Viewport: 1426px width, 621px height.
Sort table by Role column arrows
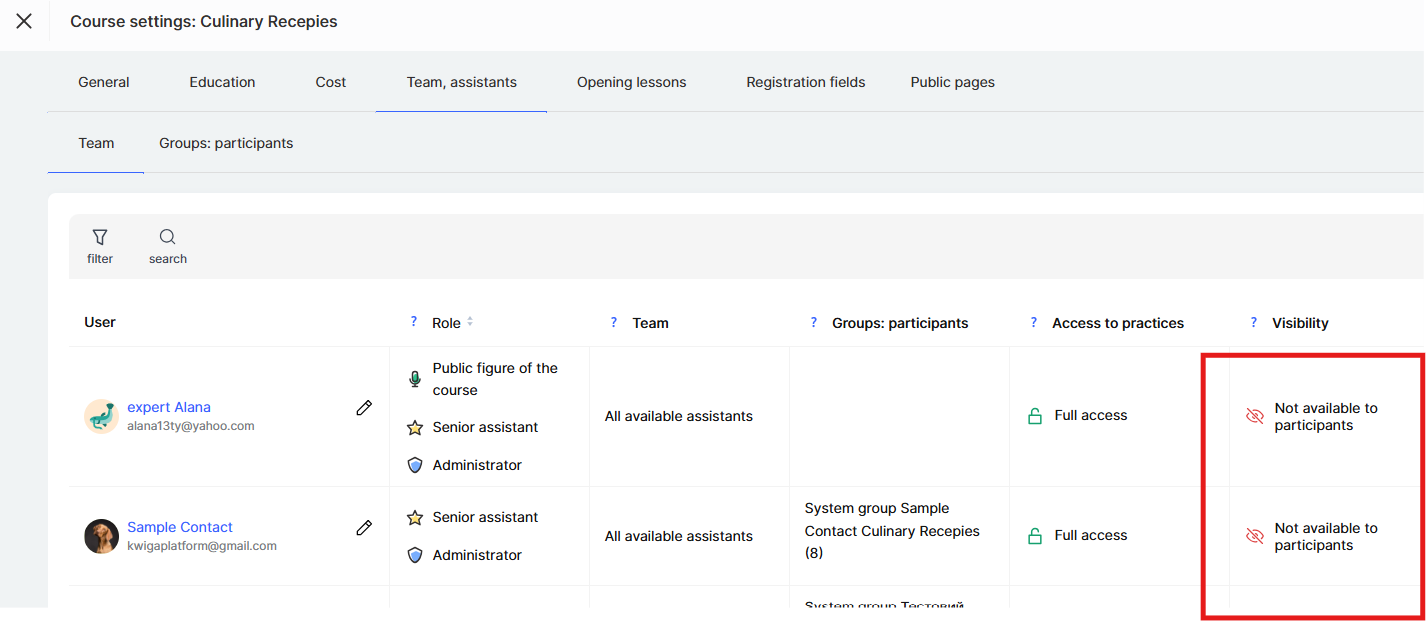tap(470, 322)
